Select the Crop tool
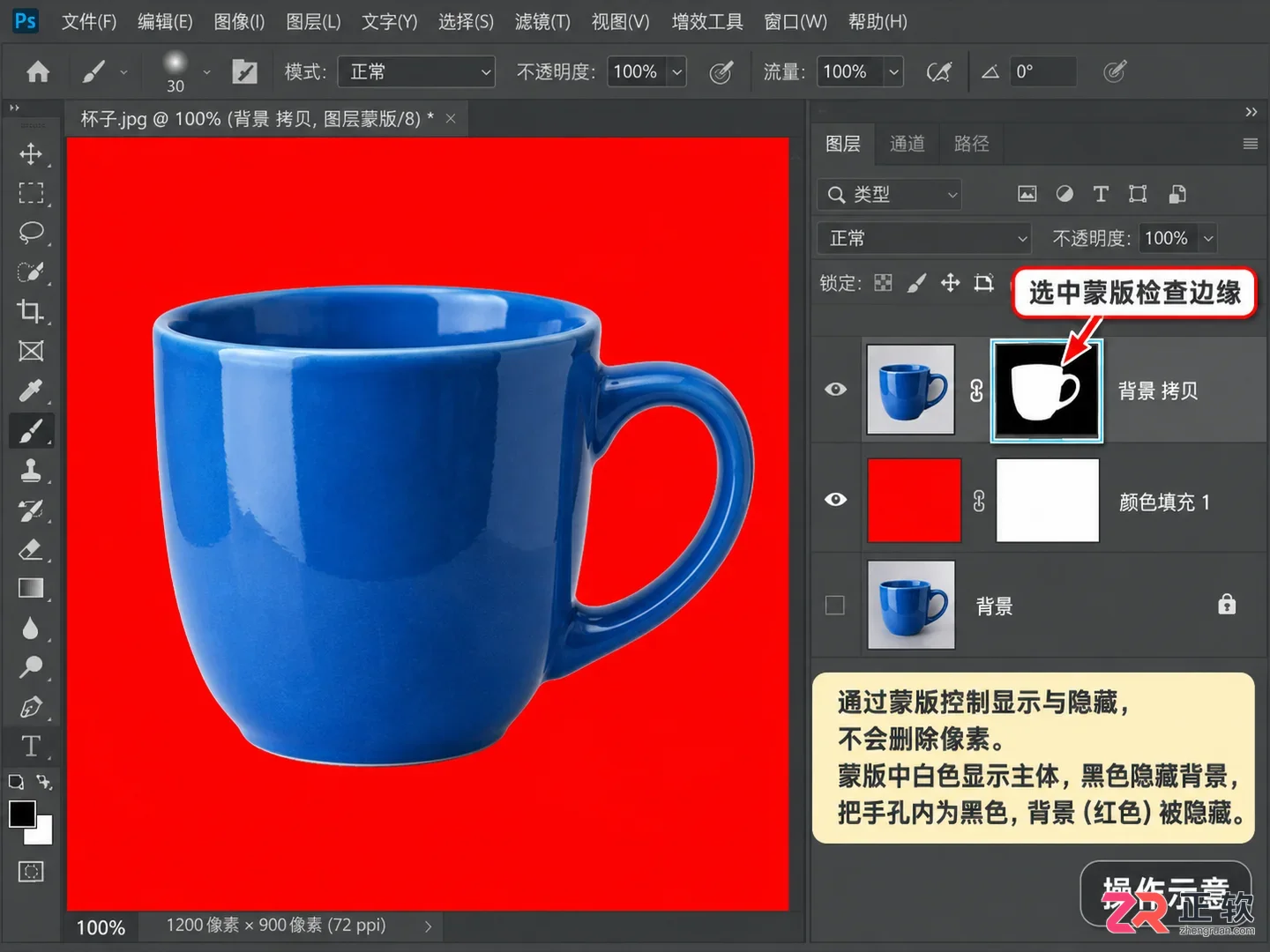This screenshot has height=952, width=1270. [x=31, y=311]
